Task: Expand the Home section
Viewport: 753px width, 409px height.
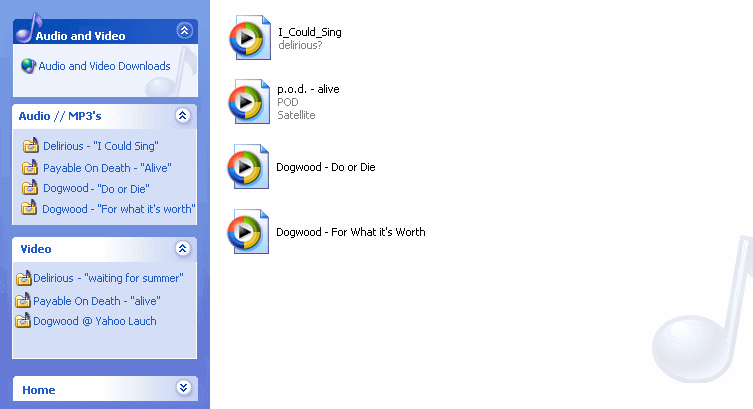Action: point(183,387)
